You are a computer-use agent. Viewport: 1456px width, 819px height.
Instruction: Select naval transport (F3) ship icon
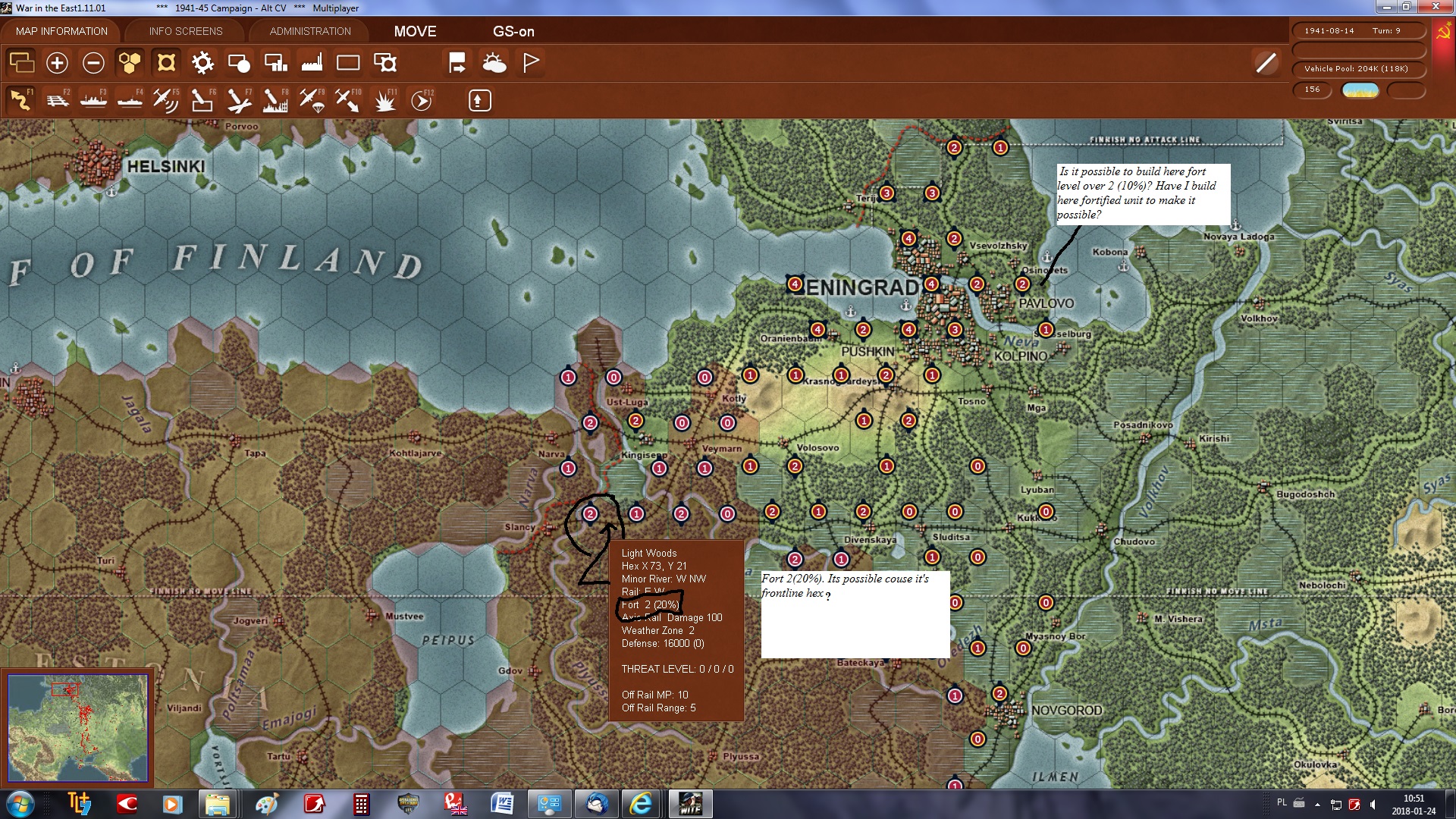pyautogui.click(x=93, y=100)
